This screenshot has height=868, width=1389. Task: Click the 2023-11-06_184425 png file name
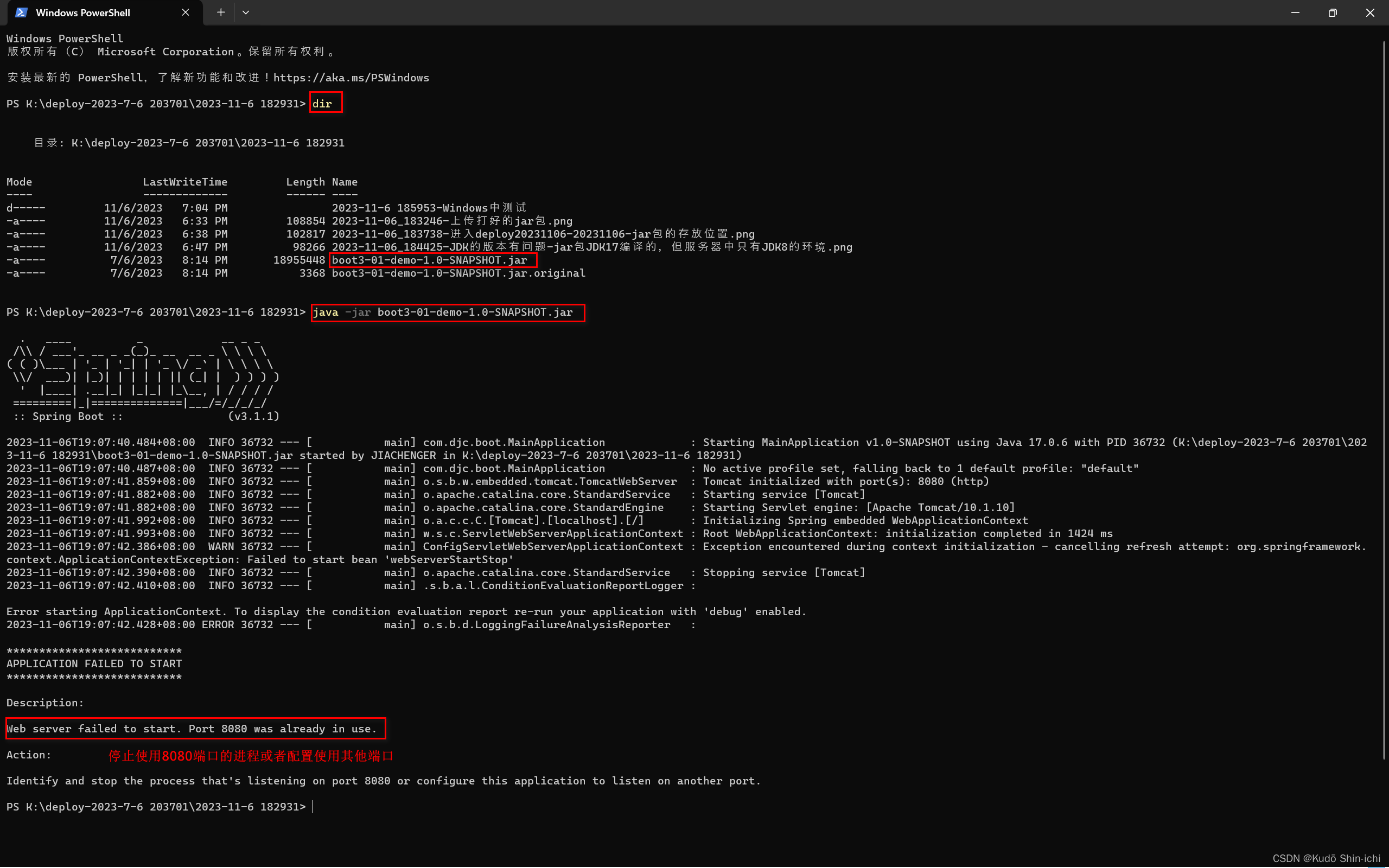pos(592,247)
